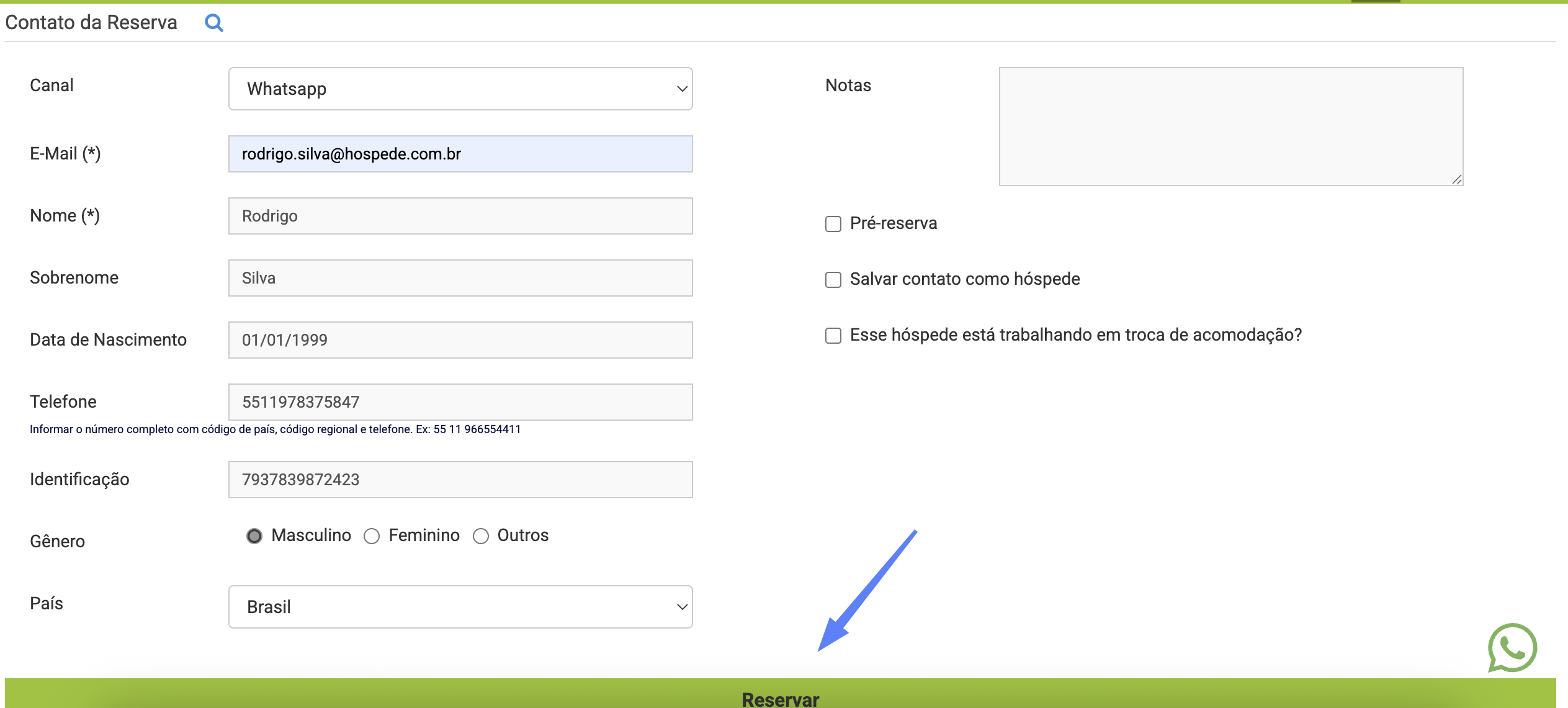Open the WhatsApp chat floating icon
The width and height of the screenshot is (1568, 708).
[x=1512, y=647]
